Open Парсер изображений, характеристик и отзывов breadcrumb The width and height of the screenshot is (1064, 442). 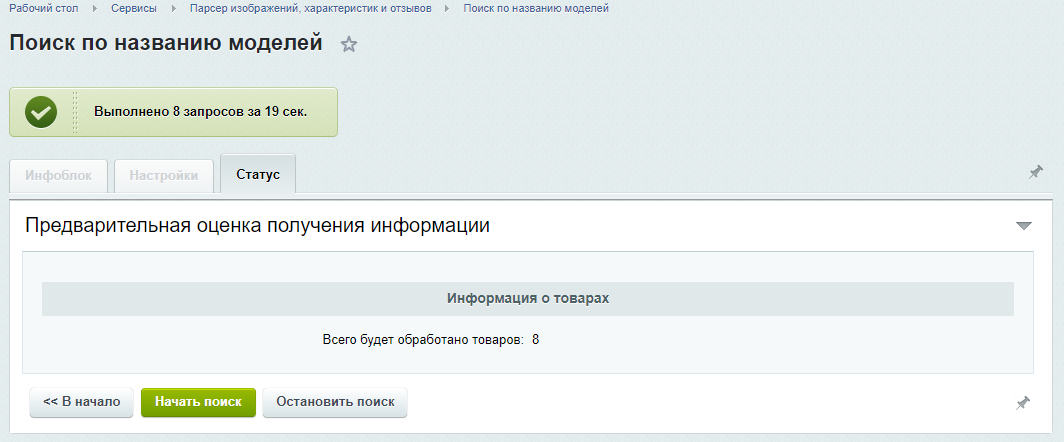click(x=310, y=9)
